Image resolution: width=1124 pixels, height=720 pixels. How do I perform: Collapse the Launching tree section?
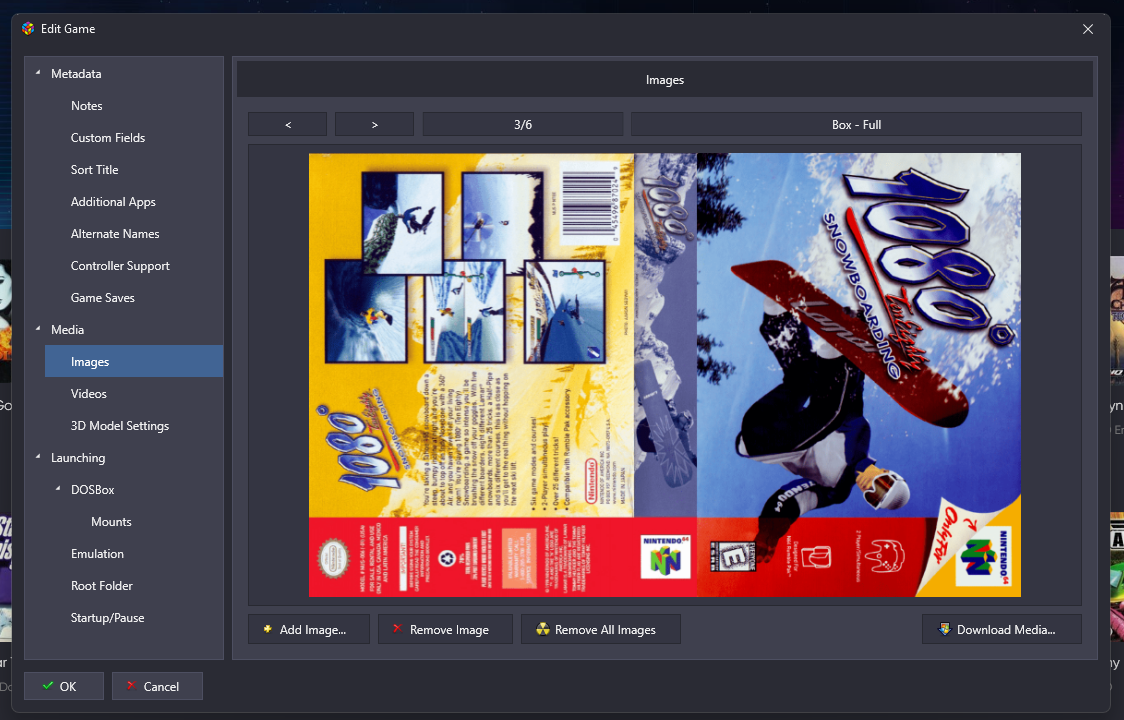pos(38,456)
